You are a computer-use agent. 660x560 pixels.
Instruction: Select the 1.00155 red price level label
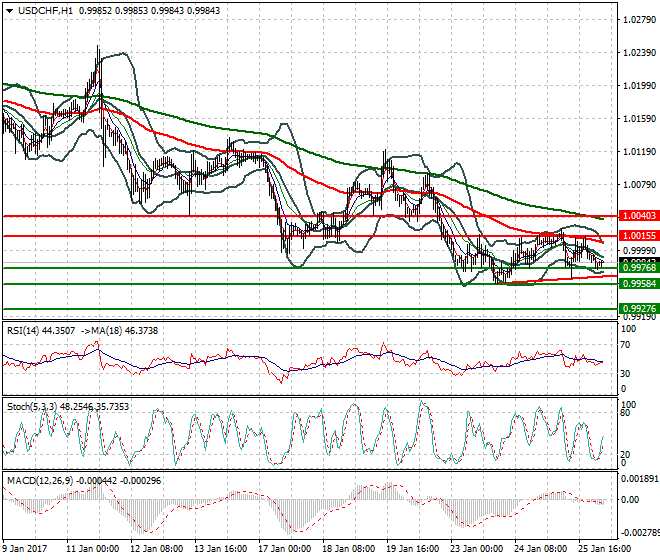click(x=639, y=236)
